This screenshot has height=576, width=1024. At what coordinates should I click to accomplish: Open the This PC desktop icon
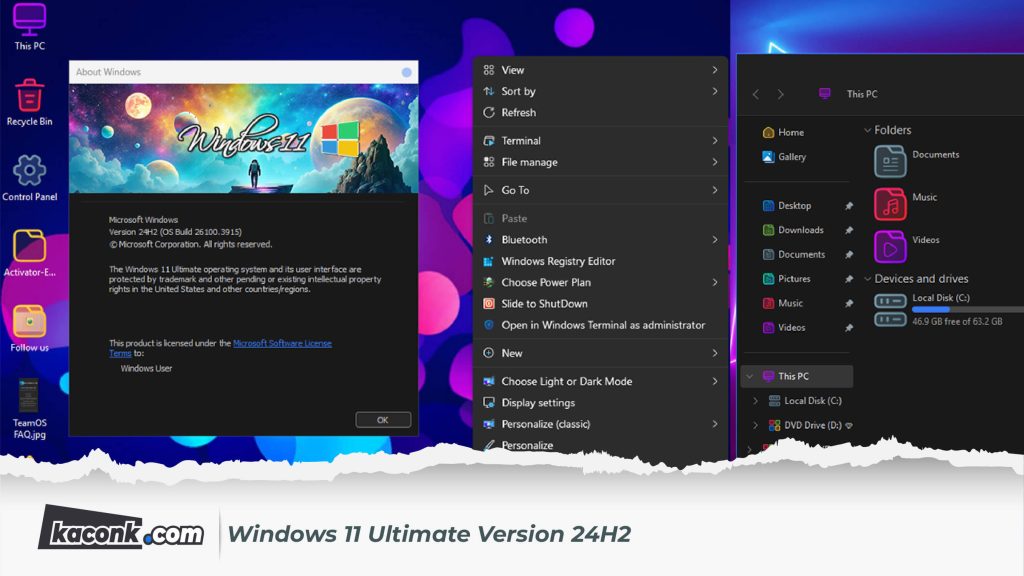point(29,26)
